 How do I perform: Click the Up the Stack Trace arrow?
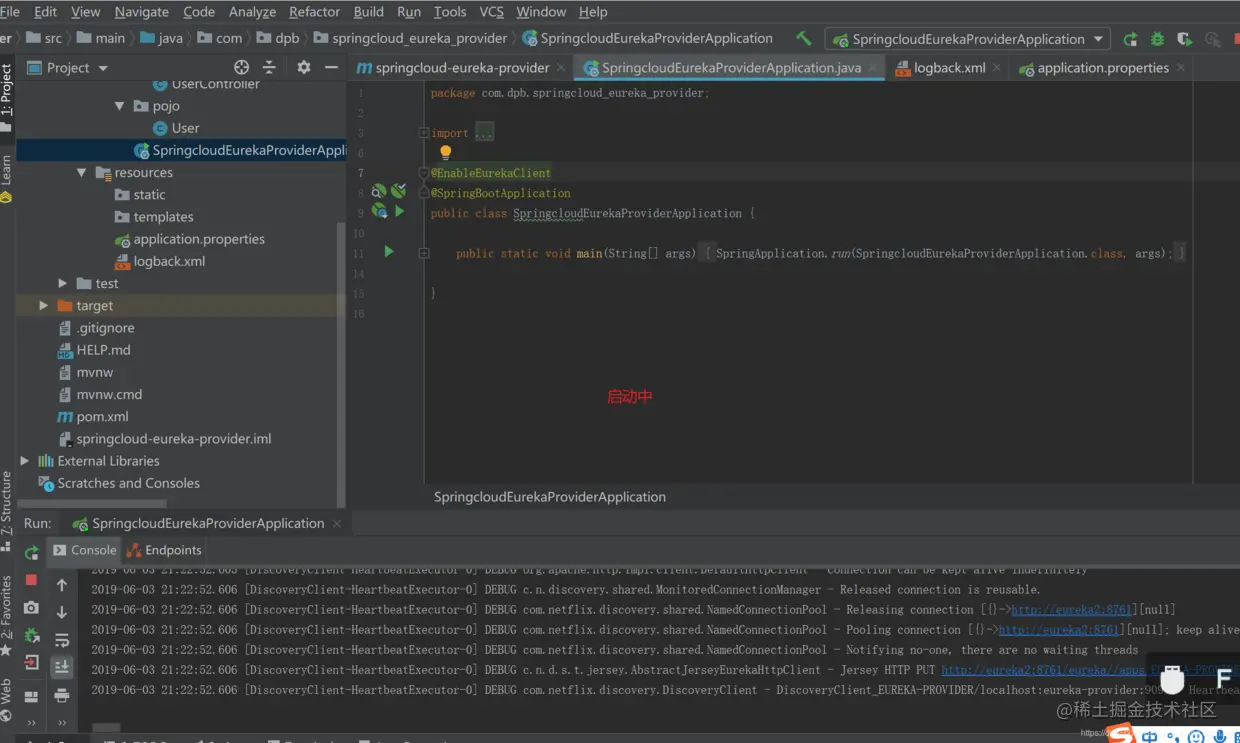62,585
